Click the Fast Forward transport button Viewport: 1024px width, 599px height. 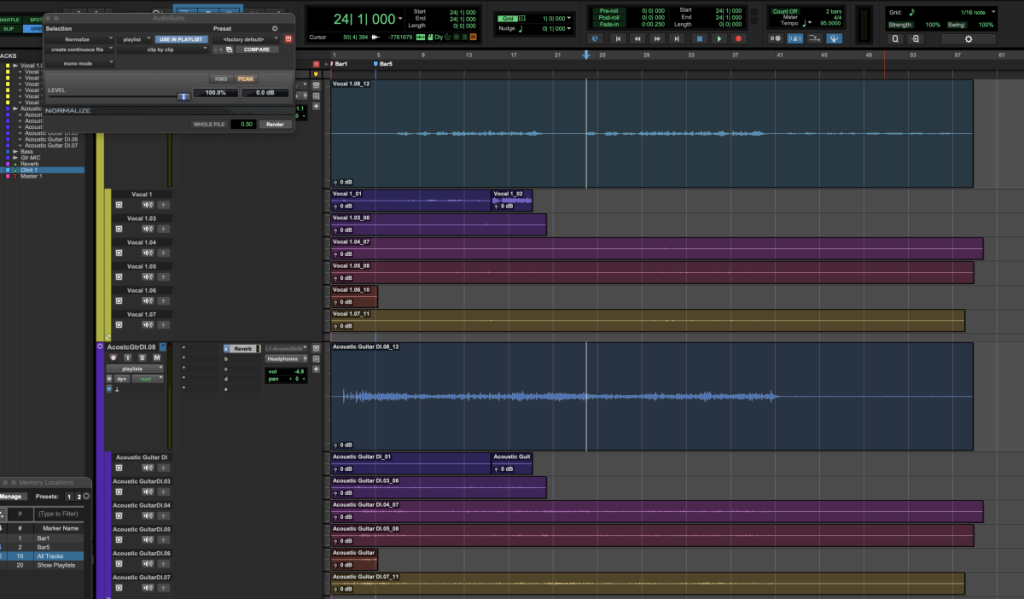click(x=659, y=39)
